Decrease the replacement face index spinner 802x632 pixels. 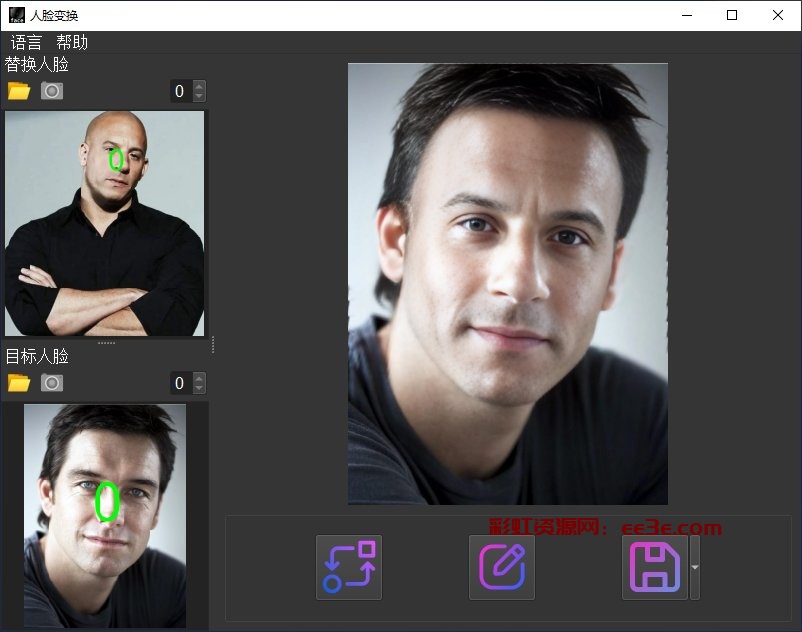tap(200, 97)
